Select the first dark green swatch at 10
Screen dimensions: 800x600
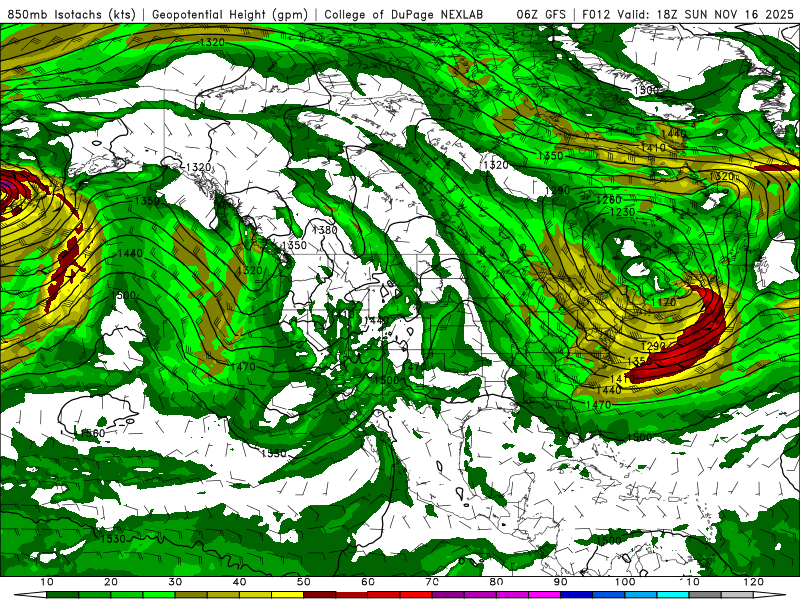[x=62, y=595]
